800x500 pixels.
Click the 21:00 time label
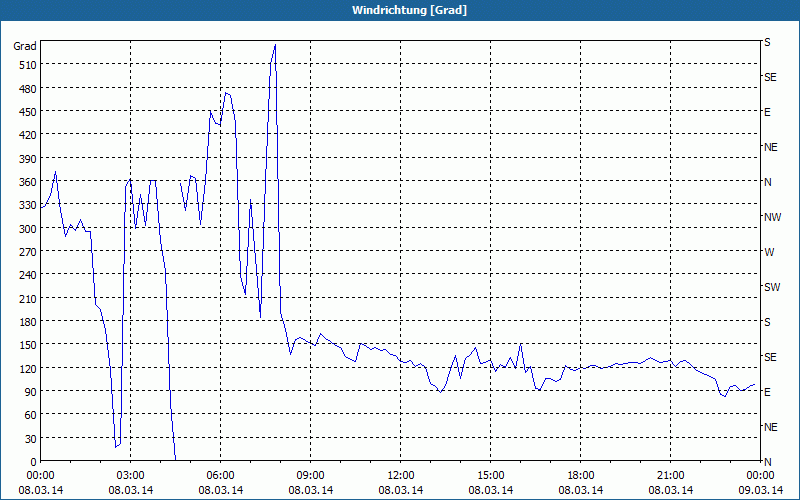coord(670,476)
